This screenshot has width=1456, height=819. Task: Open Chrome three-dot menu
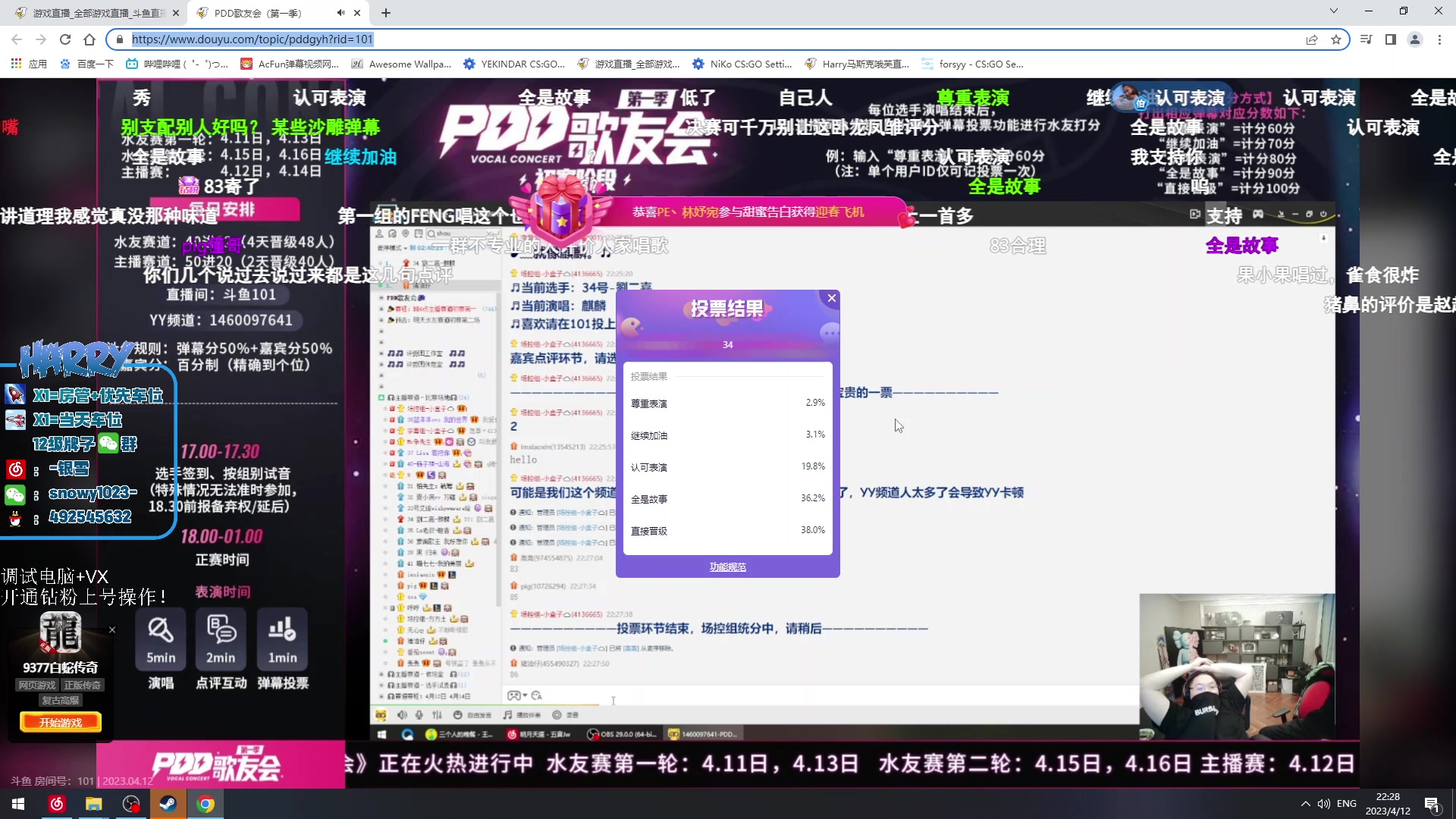pos(1439,39)
